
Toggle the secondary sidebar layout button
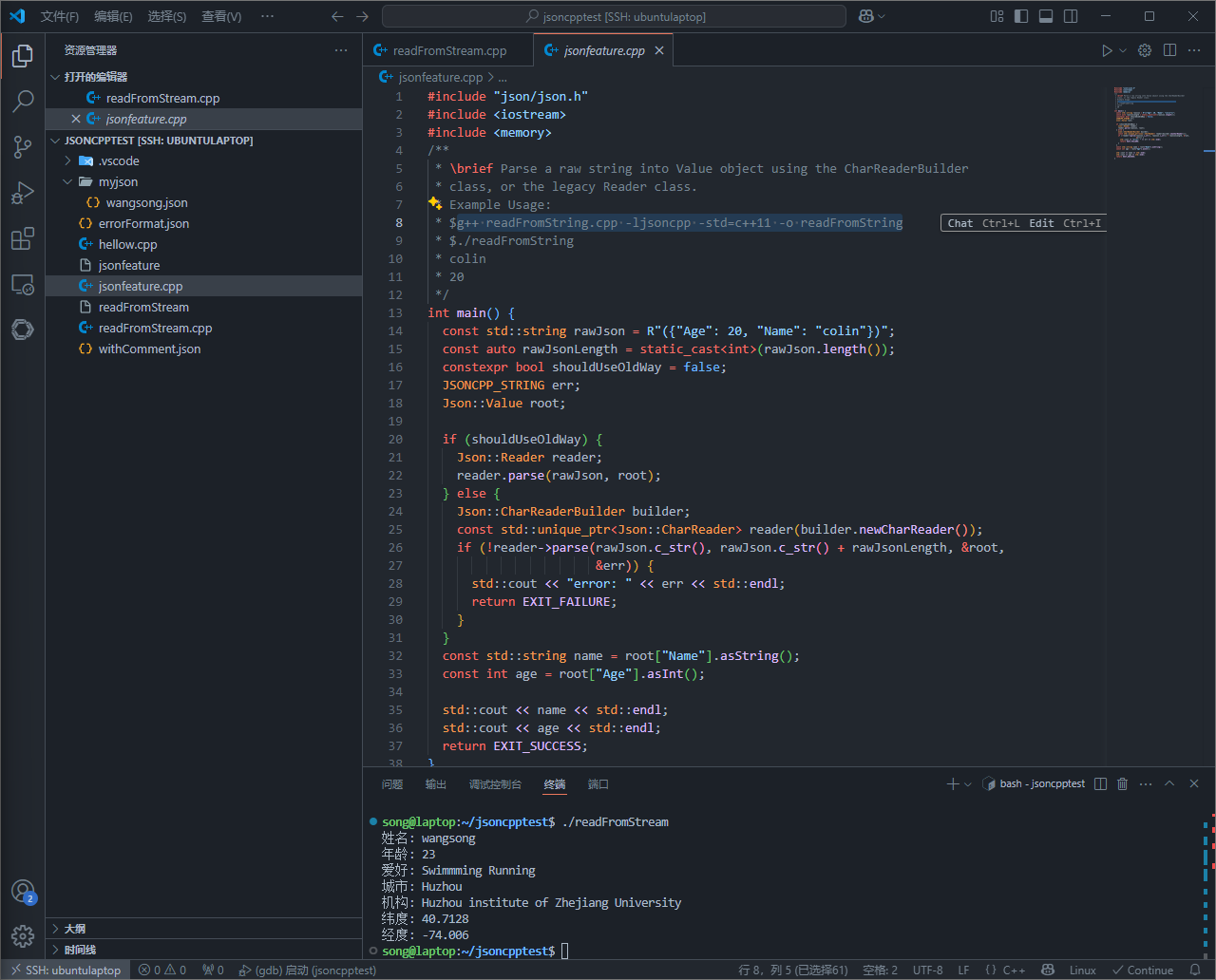(x=1071, y=16)
